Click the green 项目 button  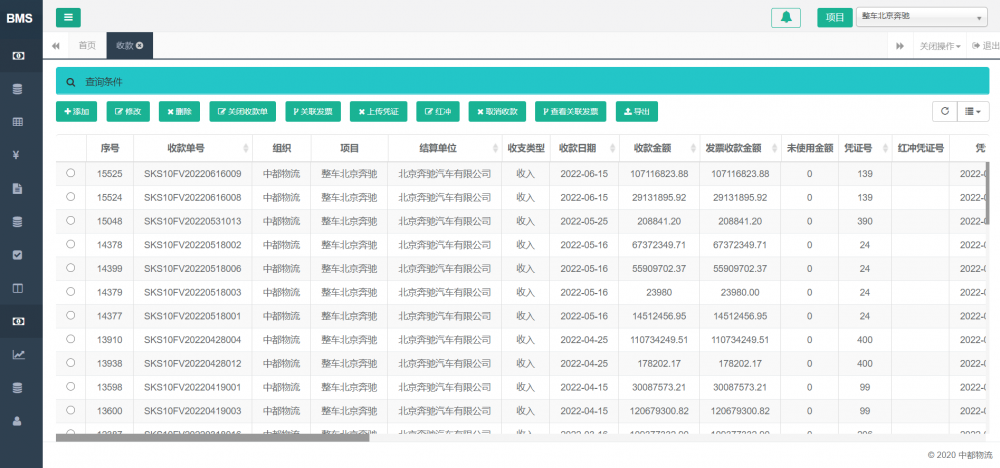pos(835,17)
